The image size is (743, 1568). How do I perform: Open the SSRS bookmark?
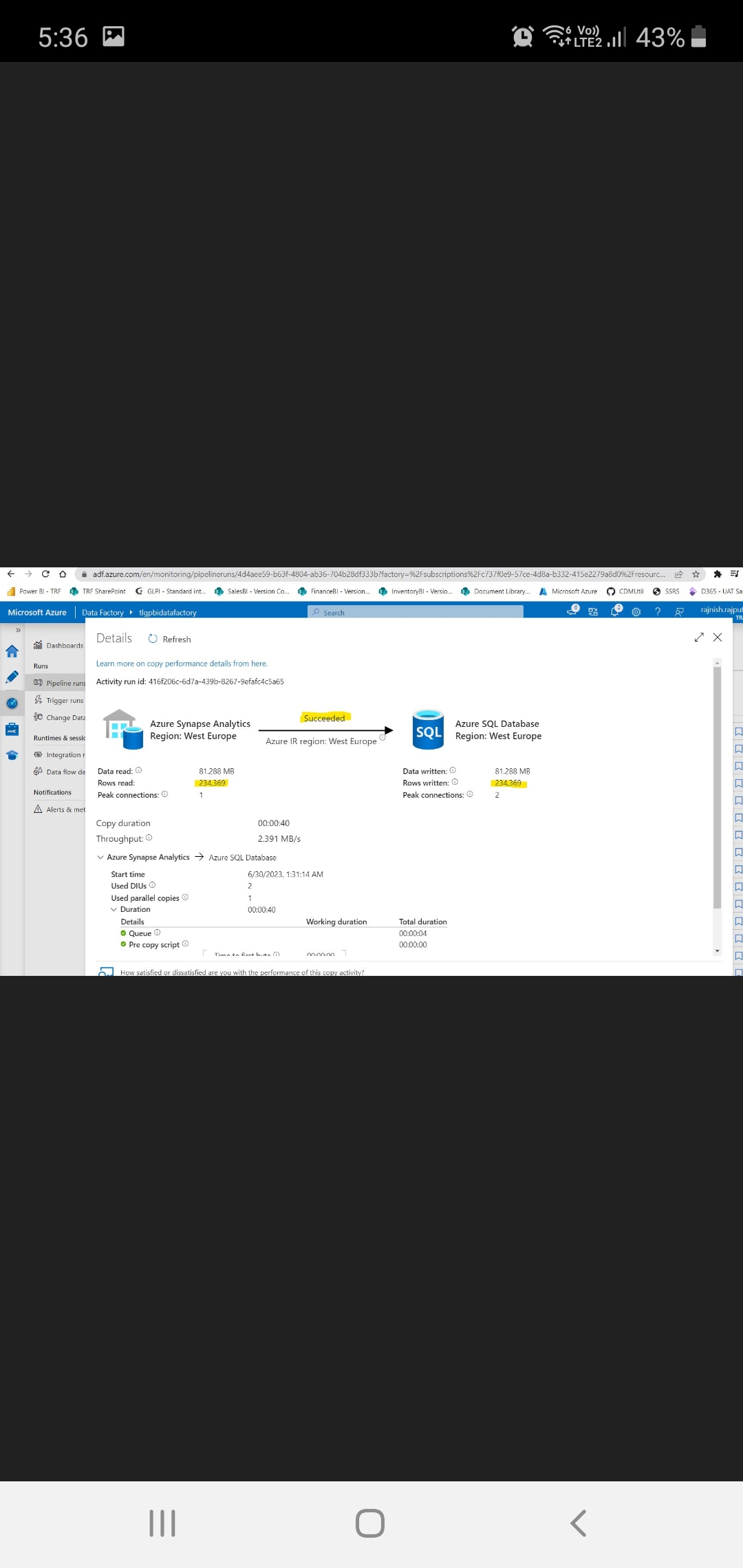666,591
